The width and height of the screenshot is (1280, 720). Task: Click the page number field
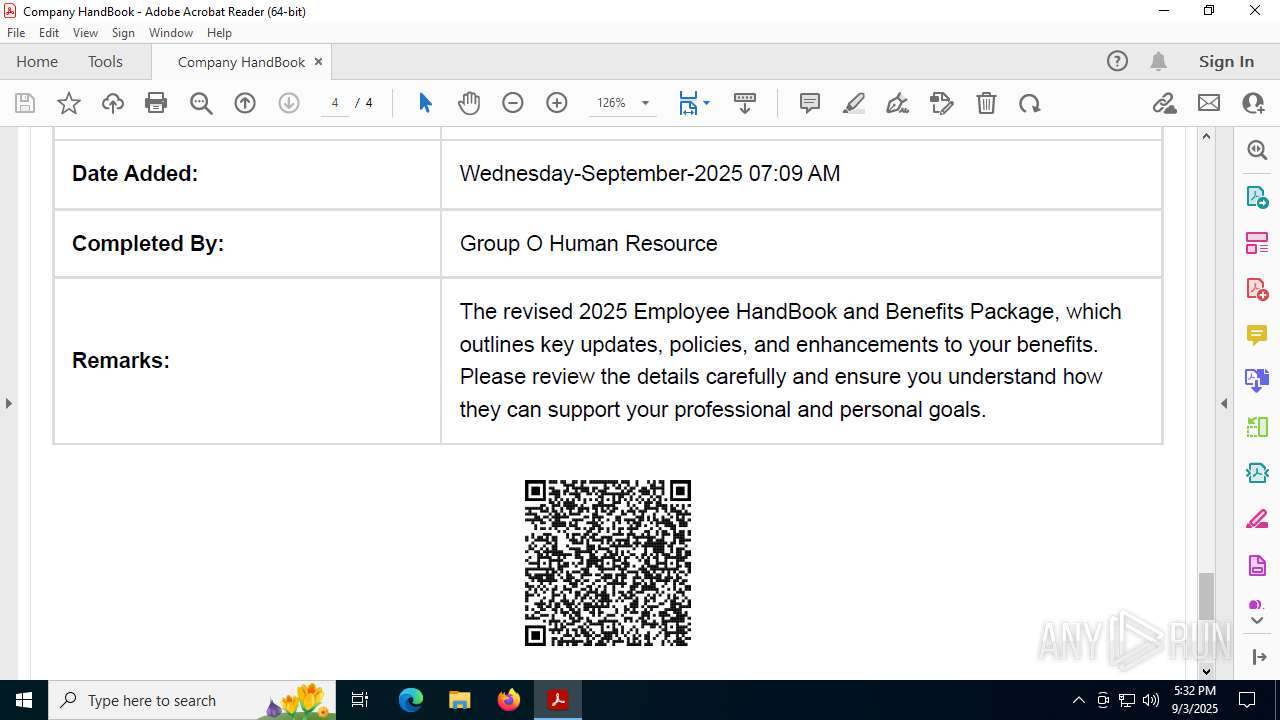point(335,103)
